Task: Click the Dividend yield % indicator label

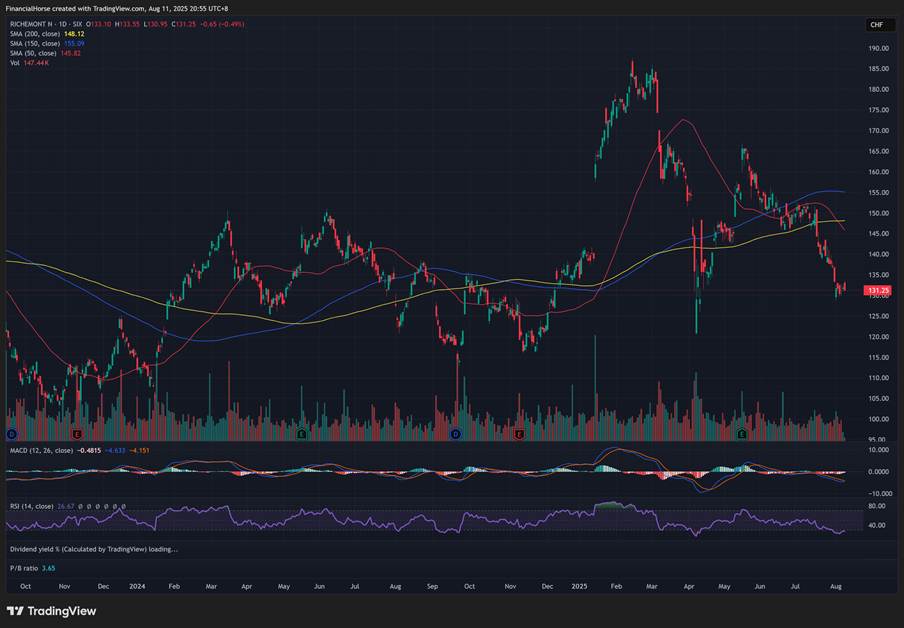Action: pyautogui.click(x=93, y=550)
